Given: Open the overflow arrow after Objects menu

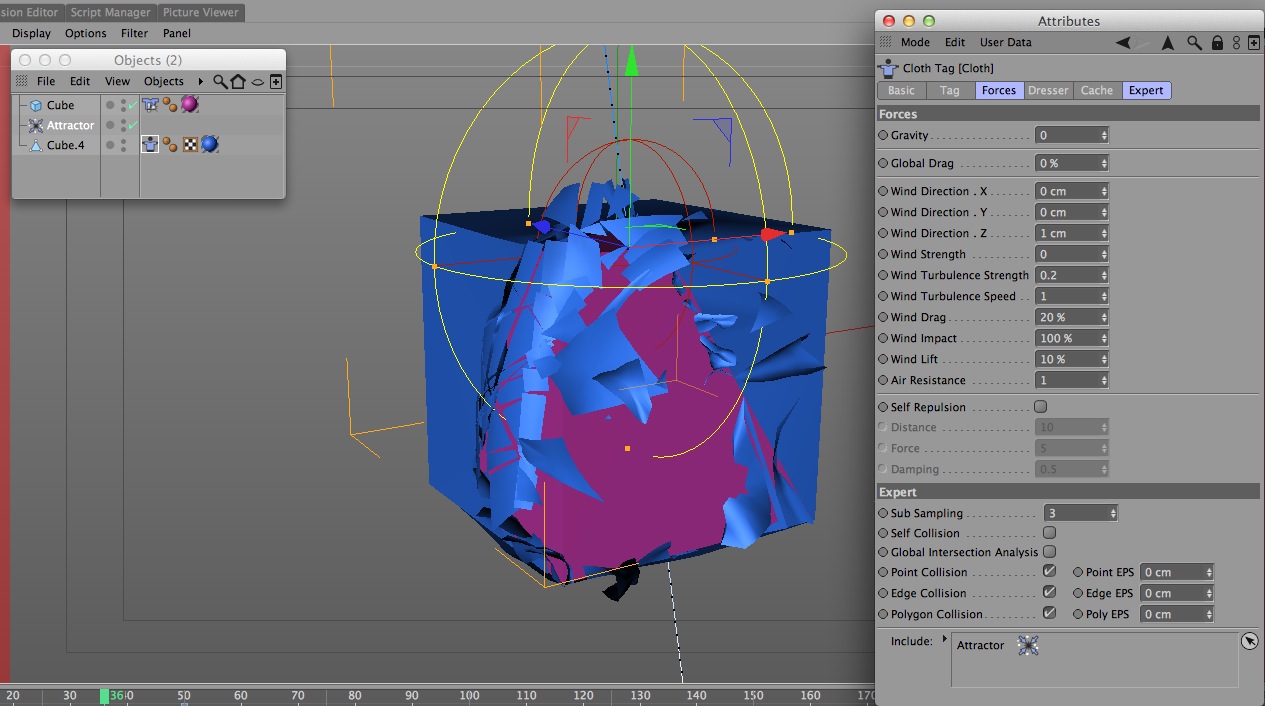Looking at the screenshot, I should point(200,82).
